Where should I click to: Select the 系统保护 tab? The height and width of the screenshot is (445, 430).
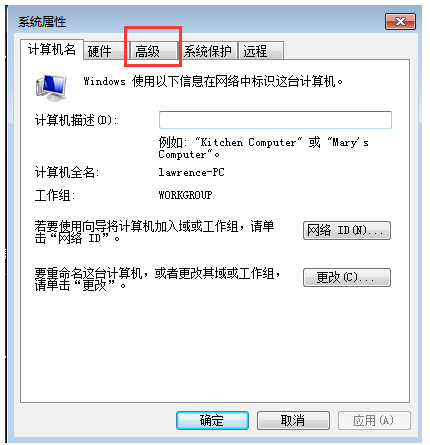click(208, 51)
